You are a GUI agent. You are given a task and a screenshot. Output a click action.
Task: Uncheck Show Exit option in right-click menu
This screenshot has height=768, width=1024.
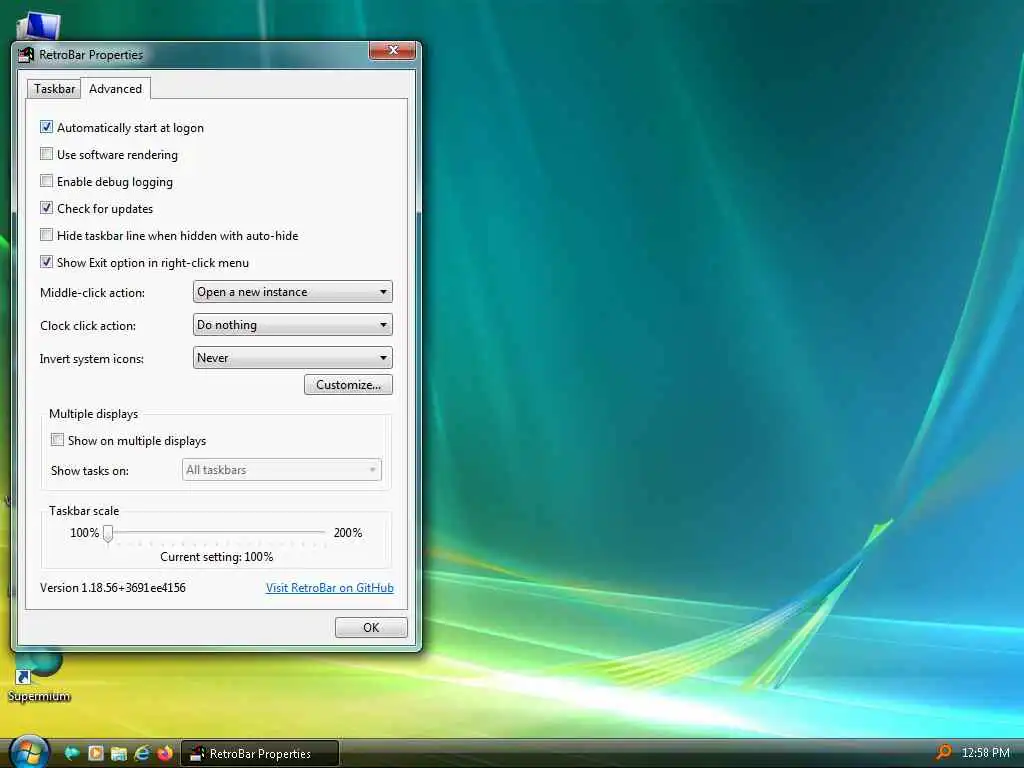pos(46,263)
